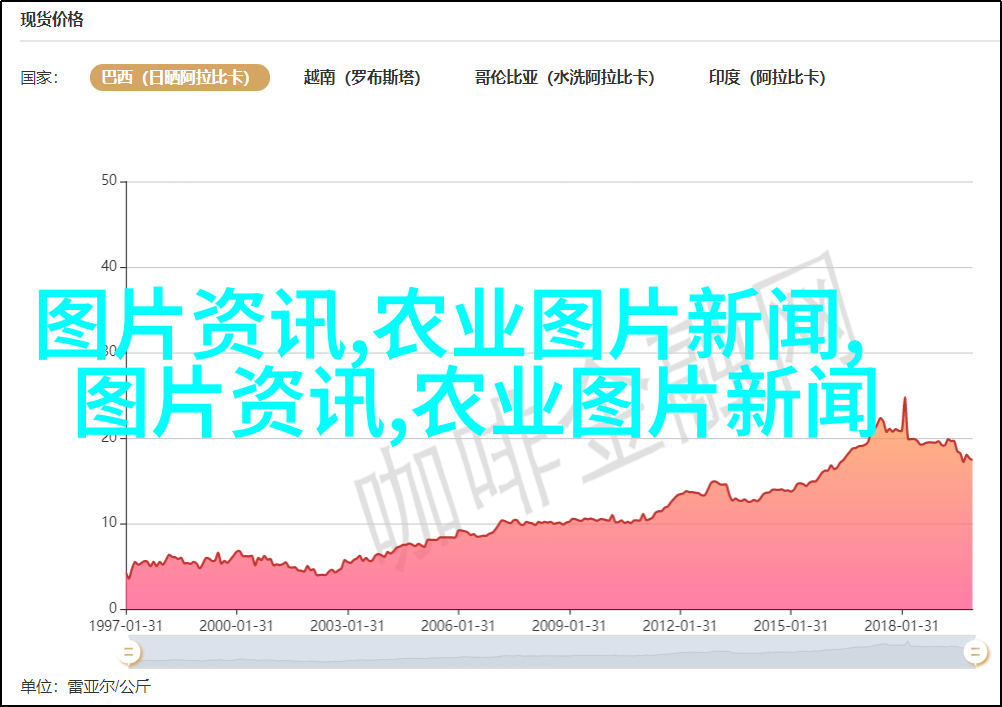
Task: Click the 2009-01-31 axis label
Action: (569, 626)
